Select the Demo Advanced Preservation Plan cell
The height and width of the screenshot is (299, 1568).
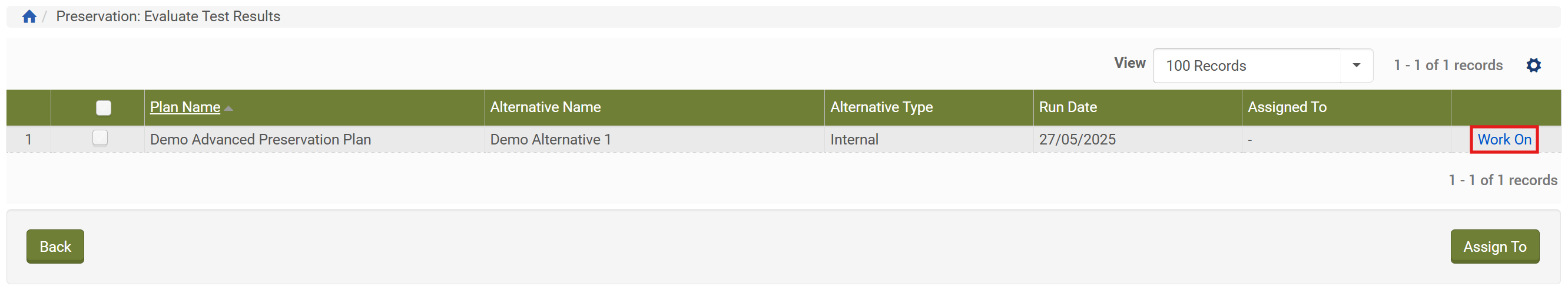click(x=260, y=140)
